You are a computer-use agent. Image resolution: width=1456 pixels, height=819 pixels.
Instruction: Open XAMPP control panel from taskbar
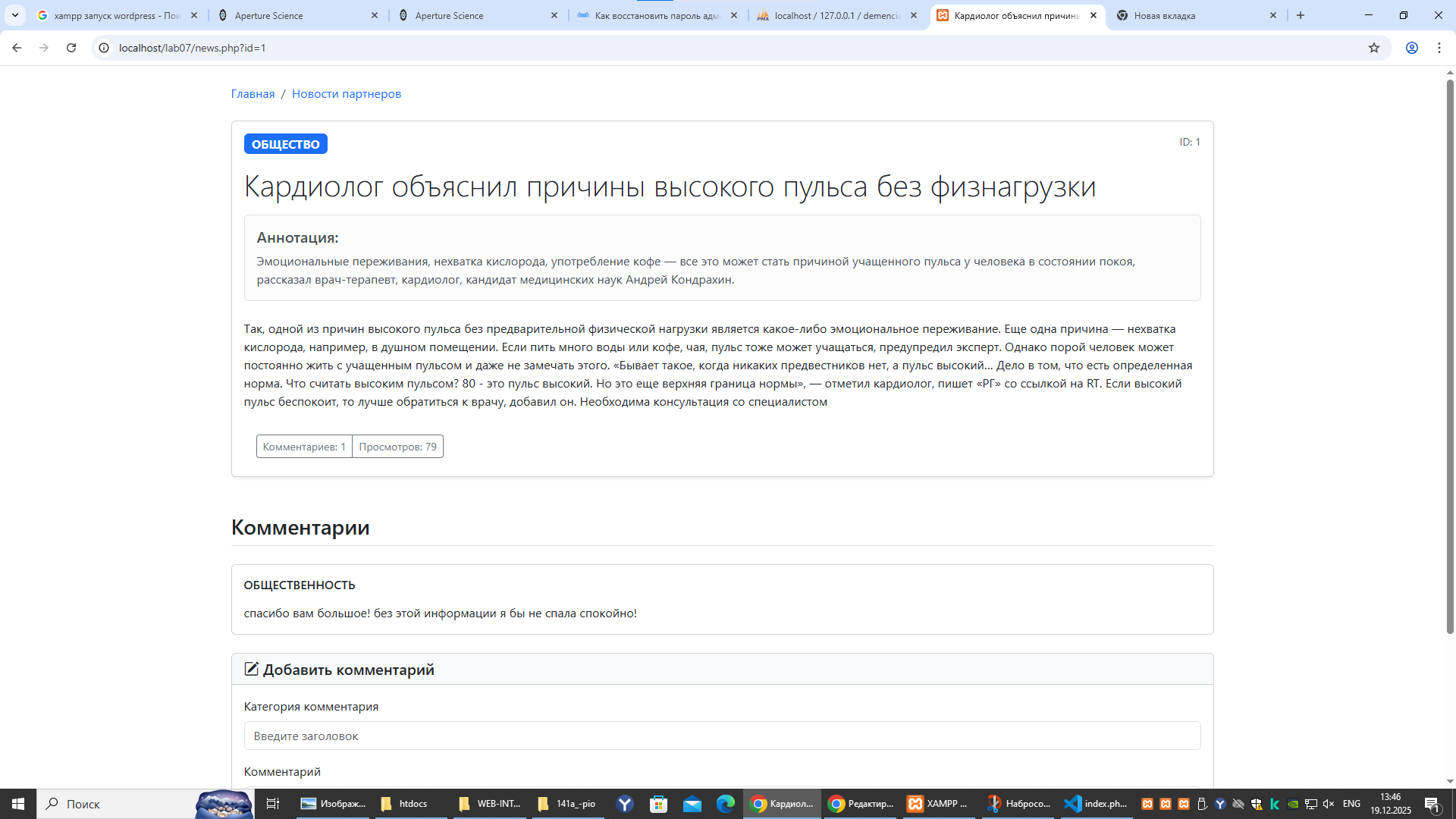(x=937, y=804)
